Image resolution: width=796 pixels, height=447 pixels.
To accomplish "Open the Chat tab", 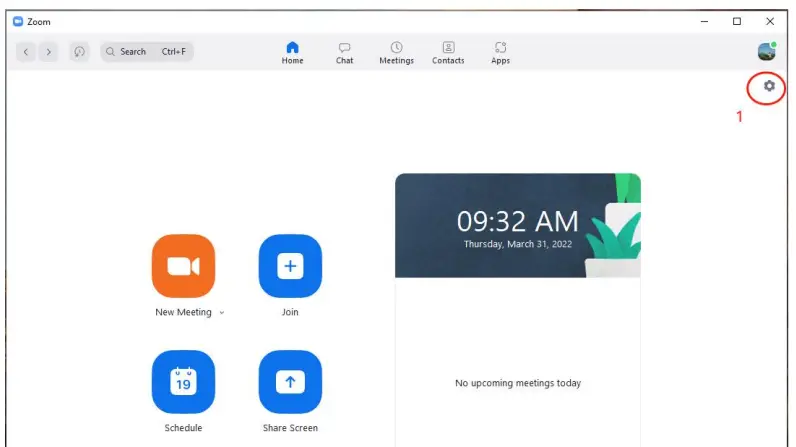I will pyautogui.click(x=344, y=53).
